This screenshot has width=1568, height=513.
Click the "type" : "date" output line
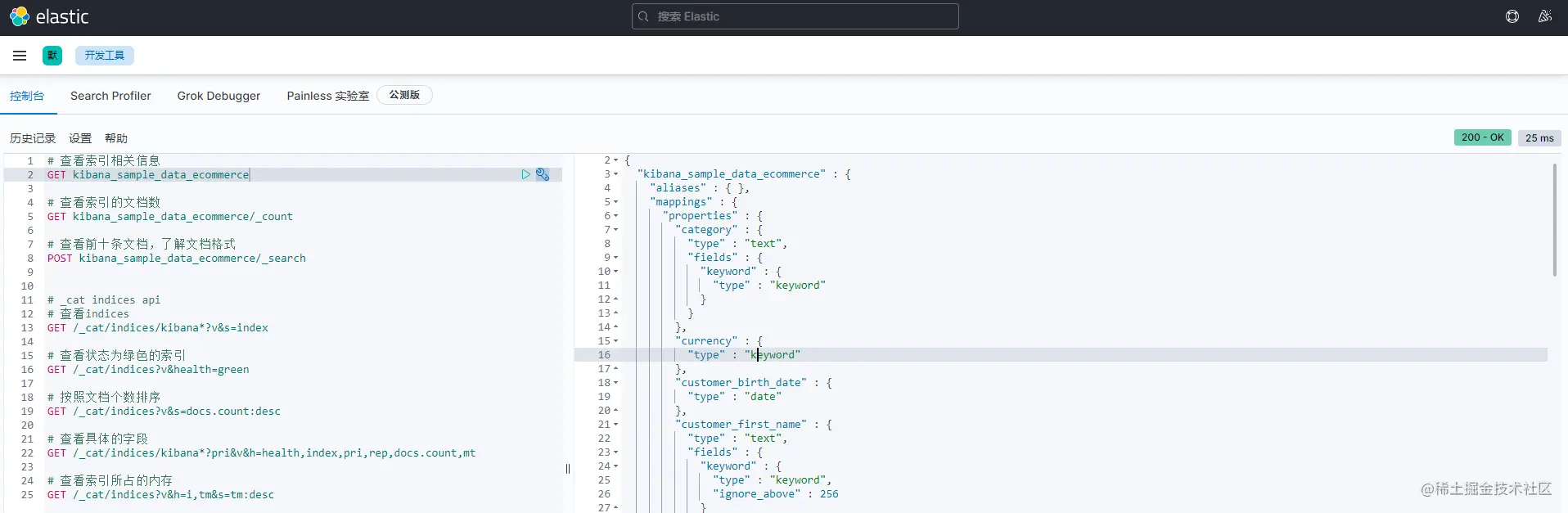[735, 397]
